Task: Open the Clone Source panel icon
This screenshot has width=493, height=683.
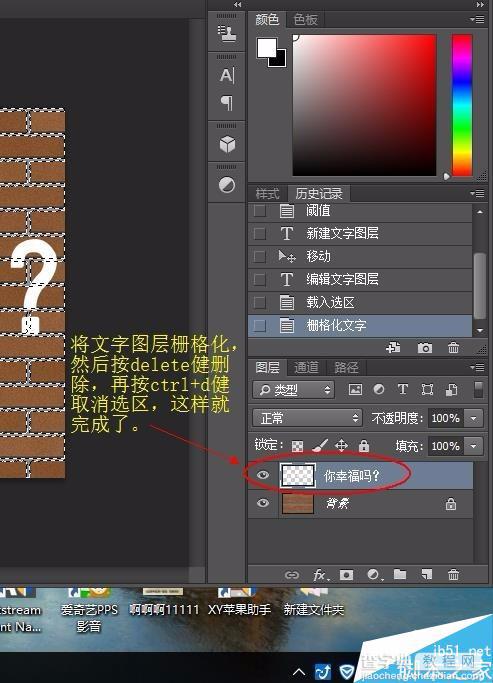Action: 227,33
